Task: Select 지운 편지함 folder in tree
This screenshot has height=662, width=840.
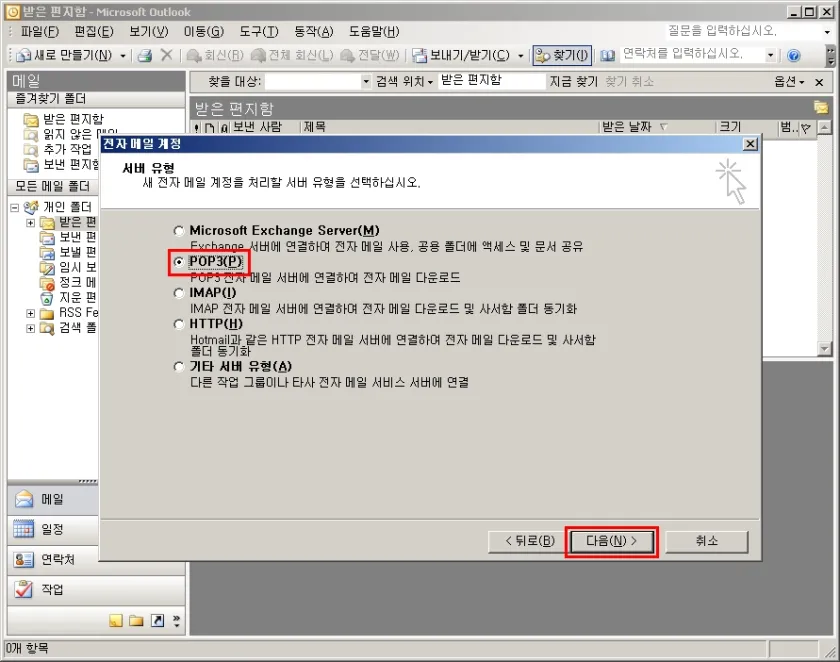Action: click(x=69, y=297)
